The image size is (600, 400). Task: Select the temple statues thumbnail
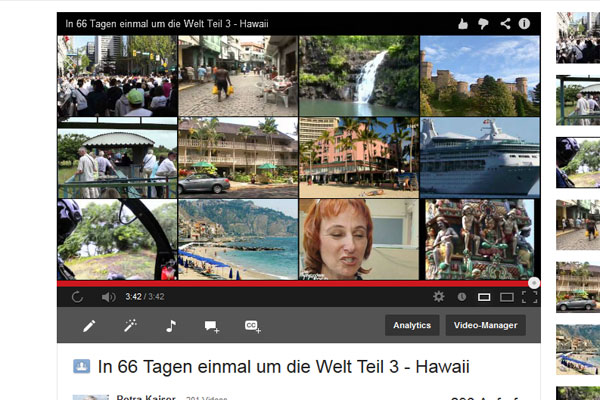tap(479, 239)
